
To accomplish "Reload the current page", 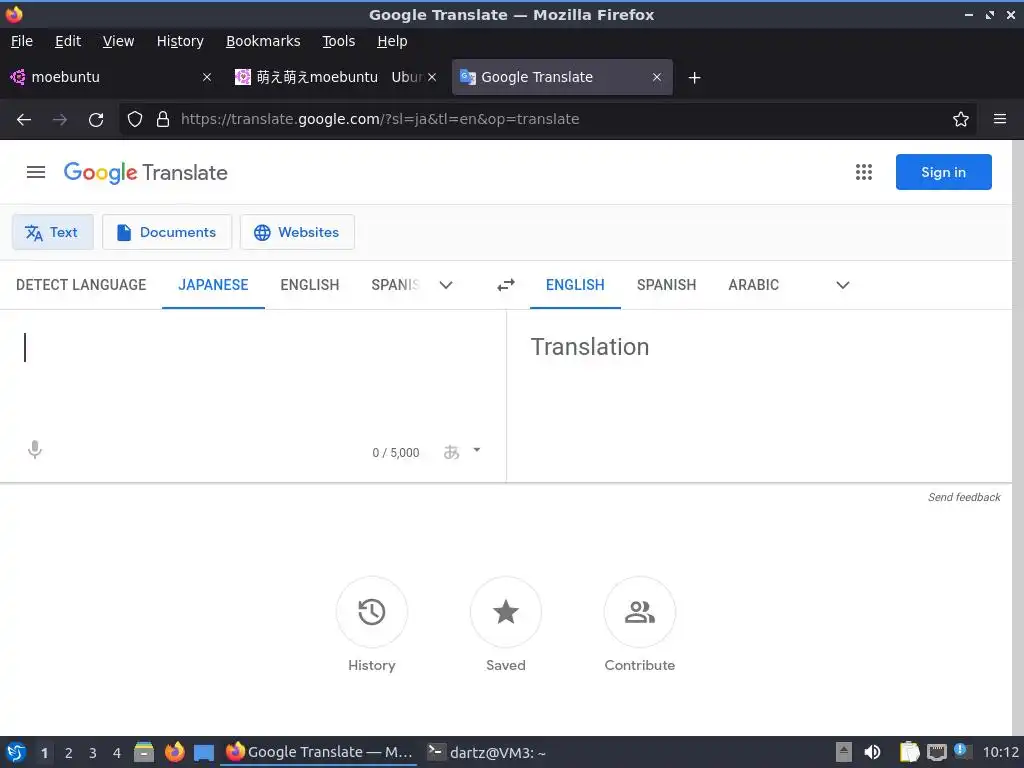I will pyautogui.click(x=96, y=120).
